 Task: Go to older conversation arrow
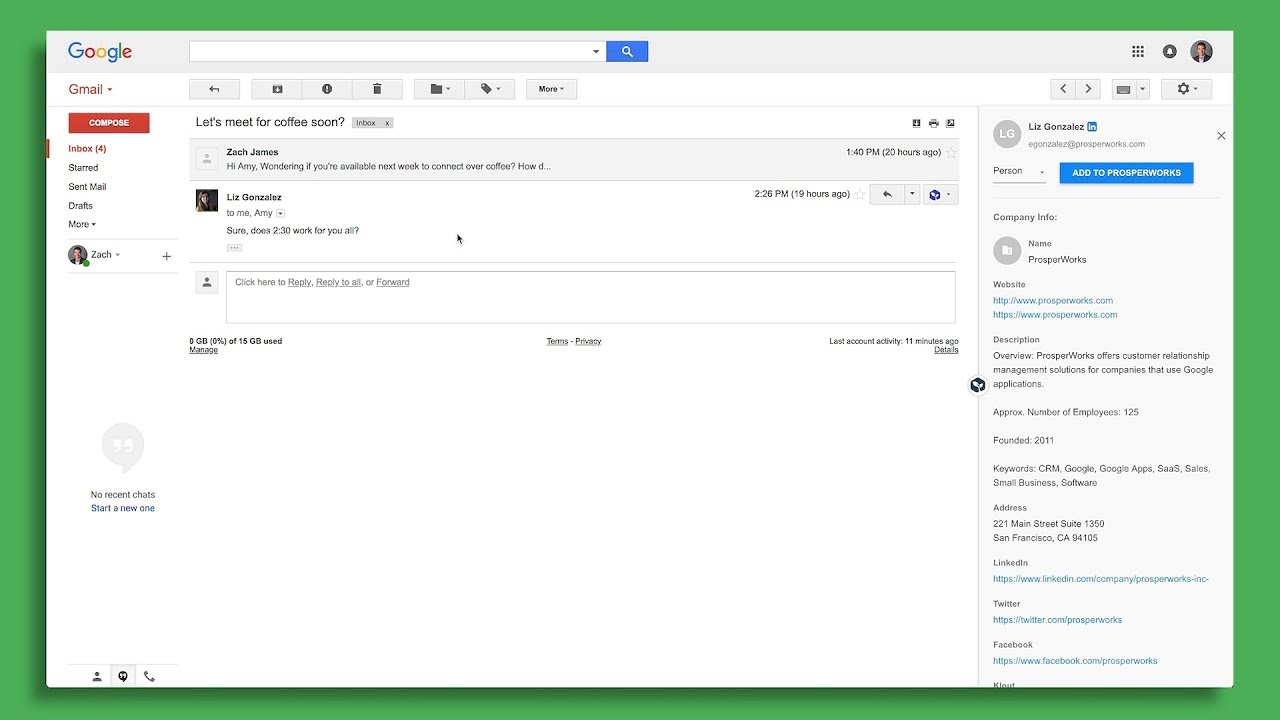click(x=1088, y=89)
